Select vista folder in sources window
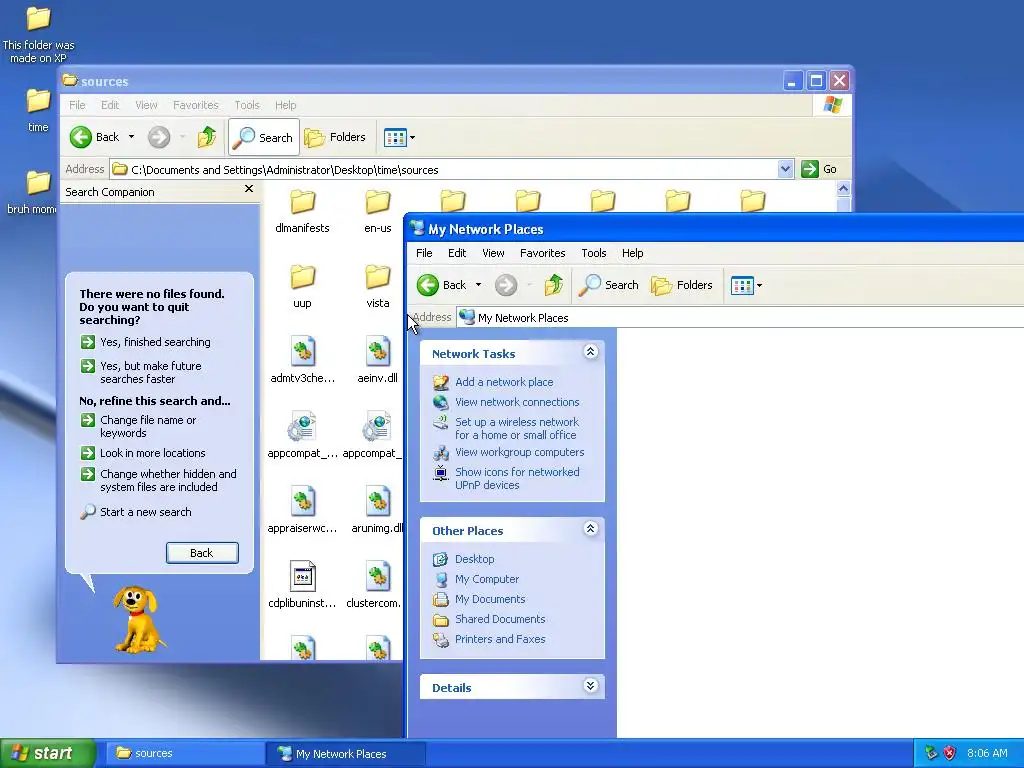This screenshot has height=768, width=1024. click(377, 286)
